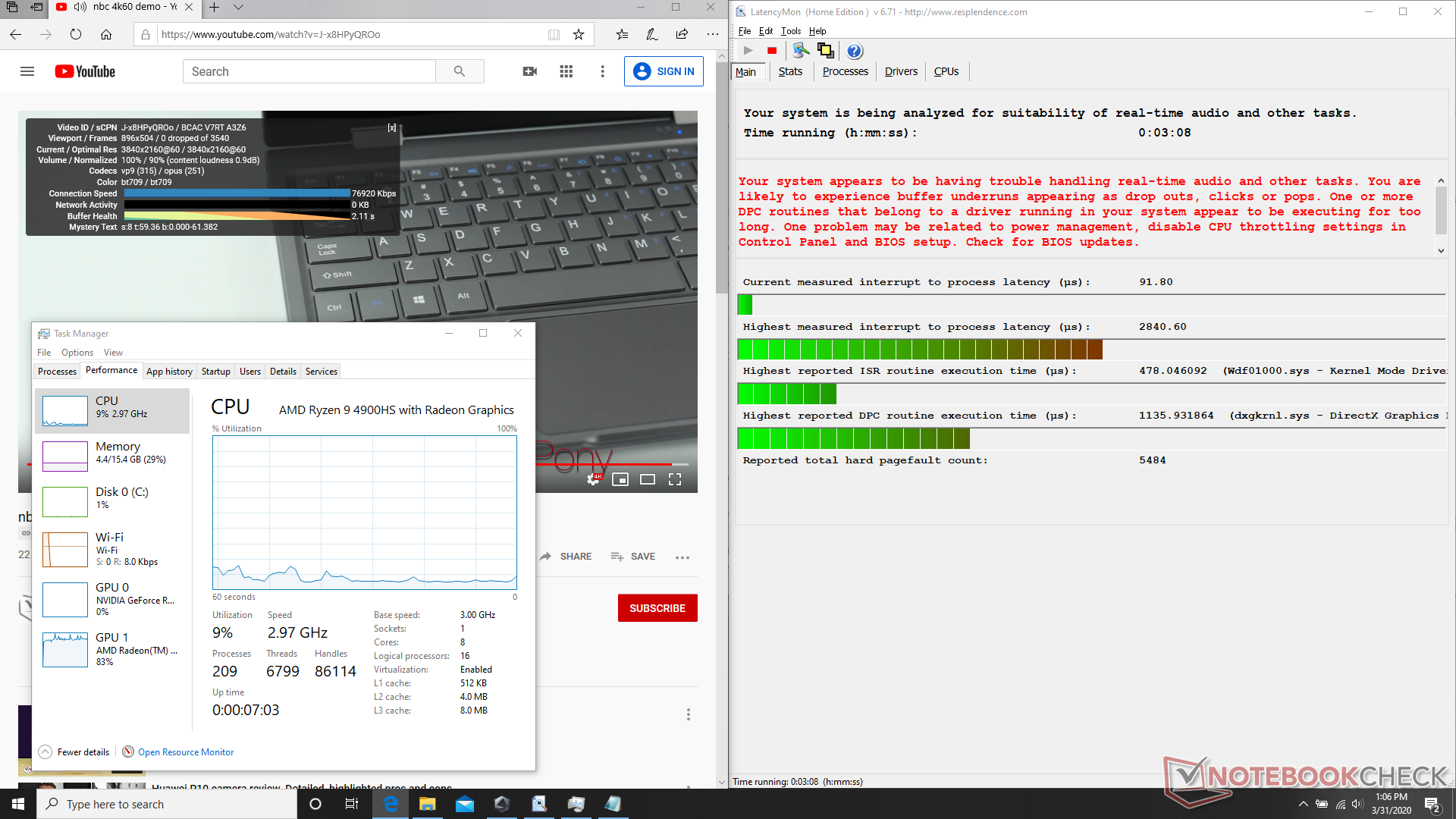Open File Explorer from taskbar
The image size is (1456, 819).
[428, 804]
